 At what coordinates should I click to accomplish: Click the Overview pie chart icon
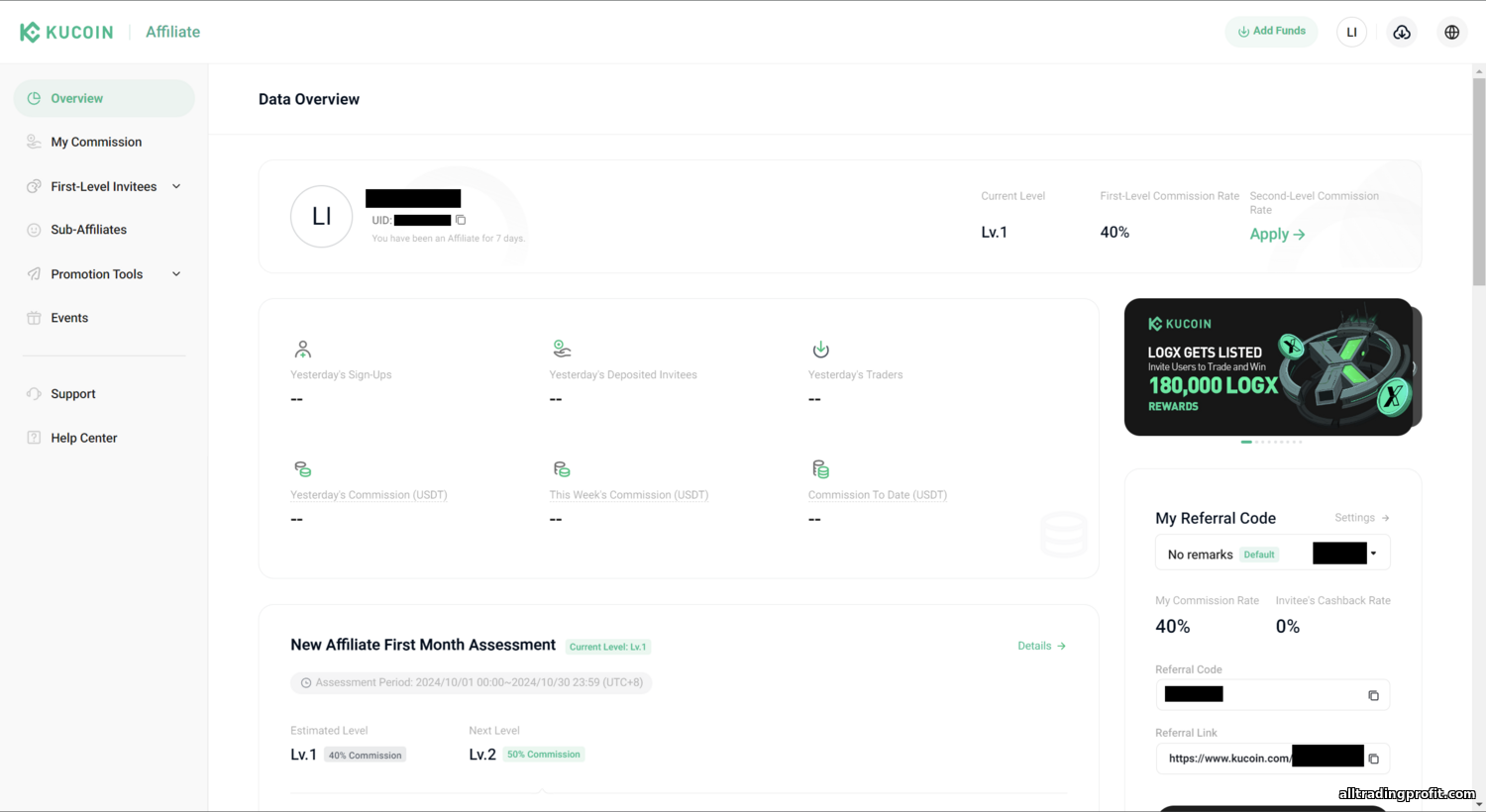(34, 98)
